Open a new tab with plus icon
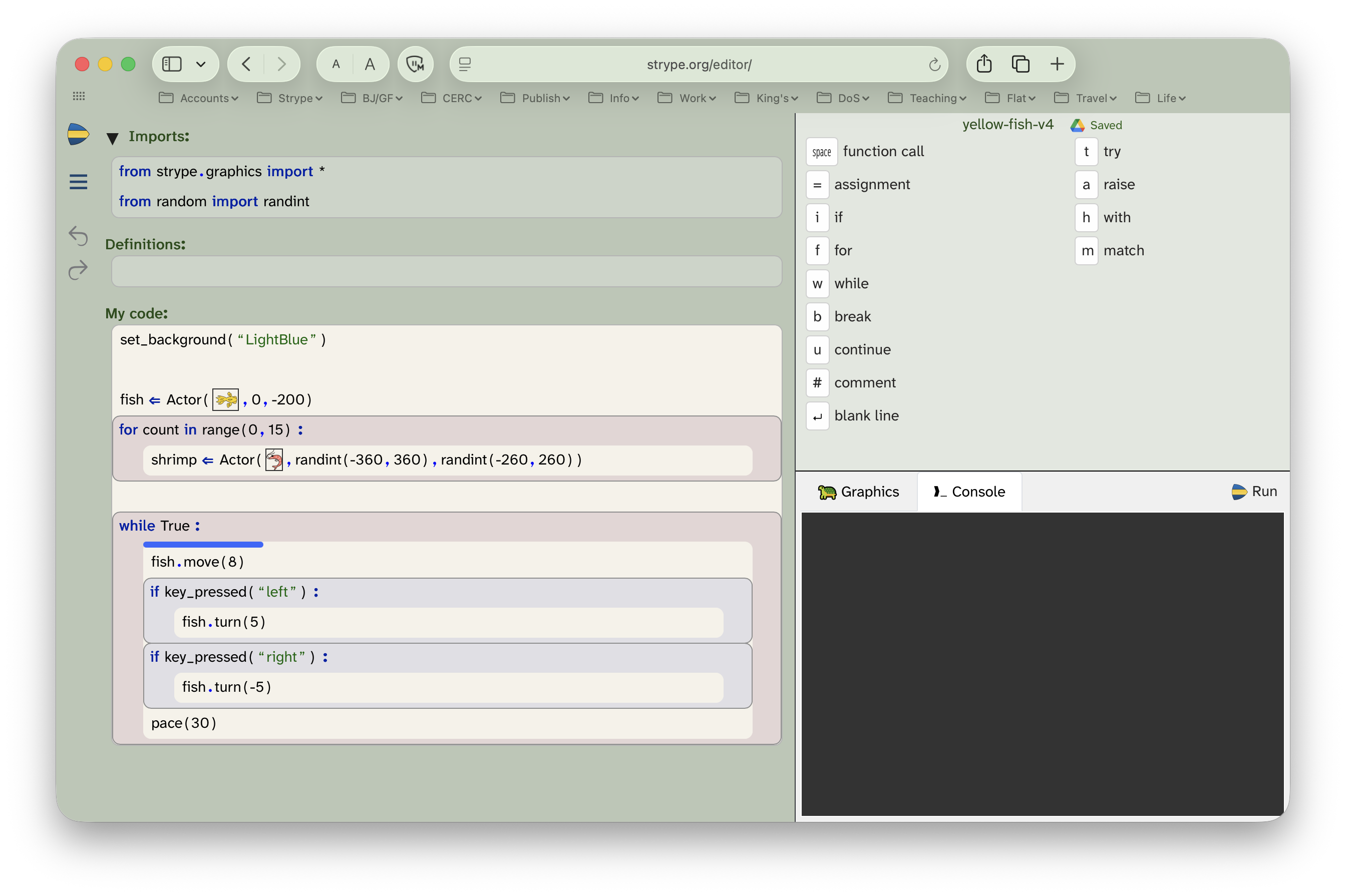Viewport: 1346px width, 896px height. [x=1057, y=64]
